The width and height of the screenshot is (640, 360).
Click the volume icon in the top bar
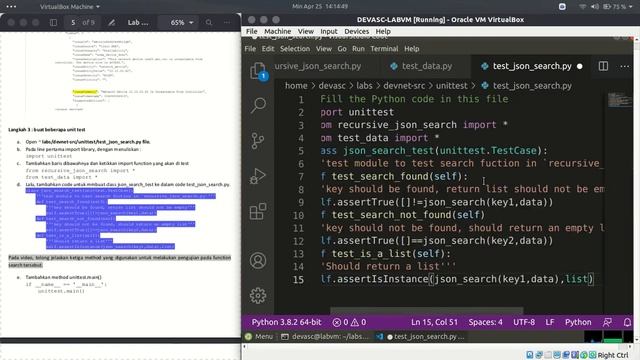(x=595, y=7)
